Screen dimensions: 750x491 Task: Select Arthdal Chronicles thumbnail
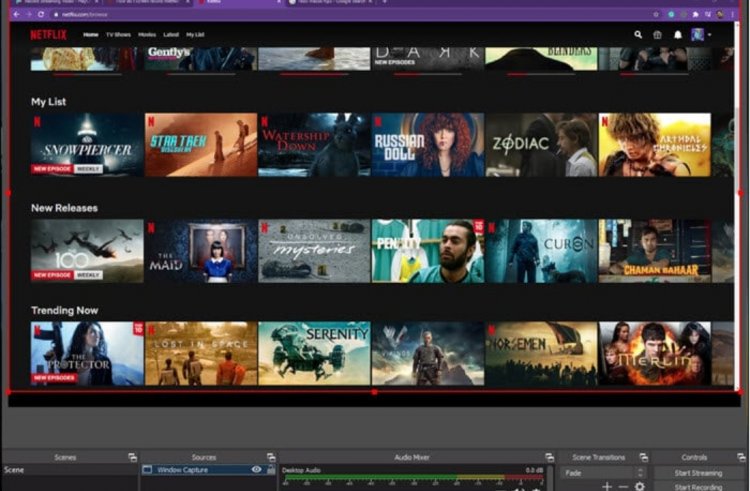[655, 144]
